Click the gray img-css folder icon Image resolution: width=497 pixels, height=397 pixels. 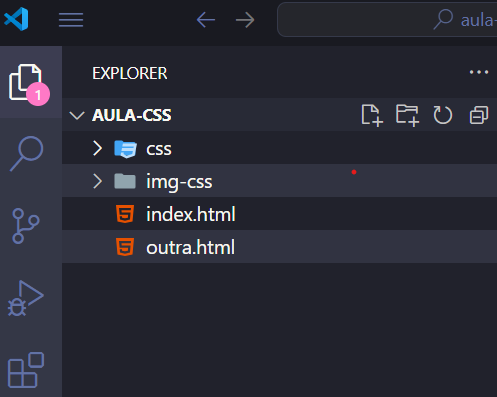click(125, 181)
